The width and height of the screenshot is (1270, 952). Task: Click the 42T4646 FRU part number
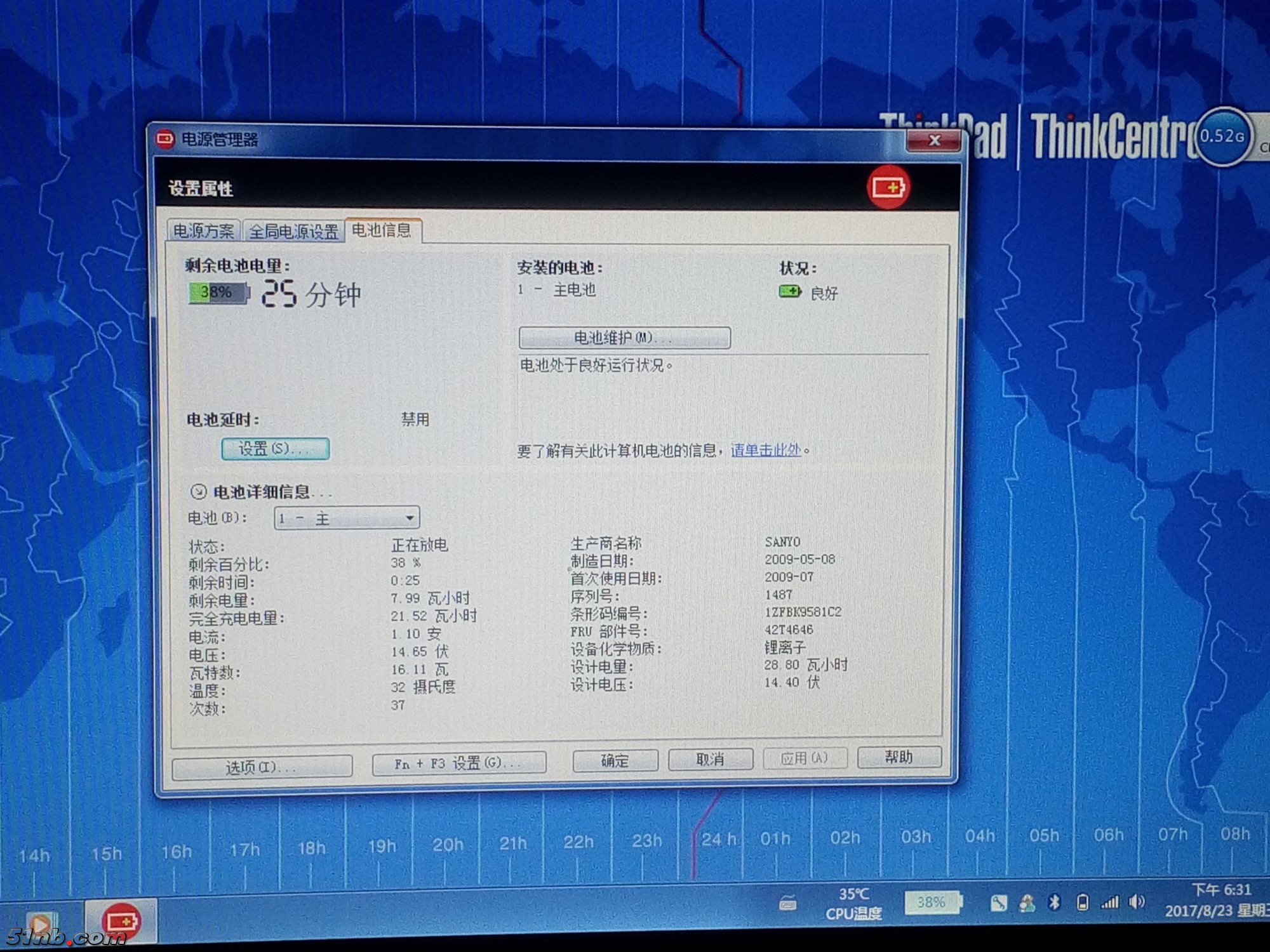point(789,630)
